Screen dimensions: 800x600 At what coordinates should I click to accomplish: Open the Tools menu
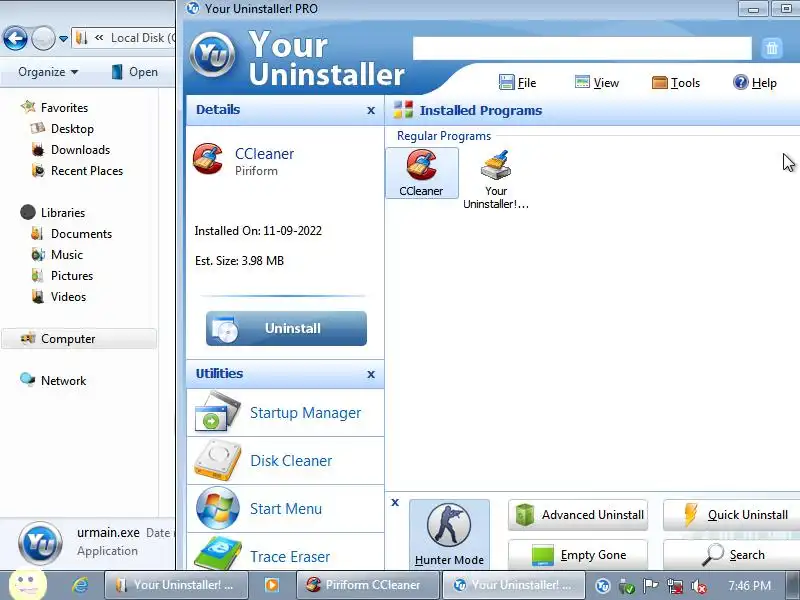[676, 83]
